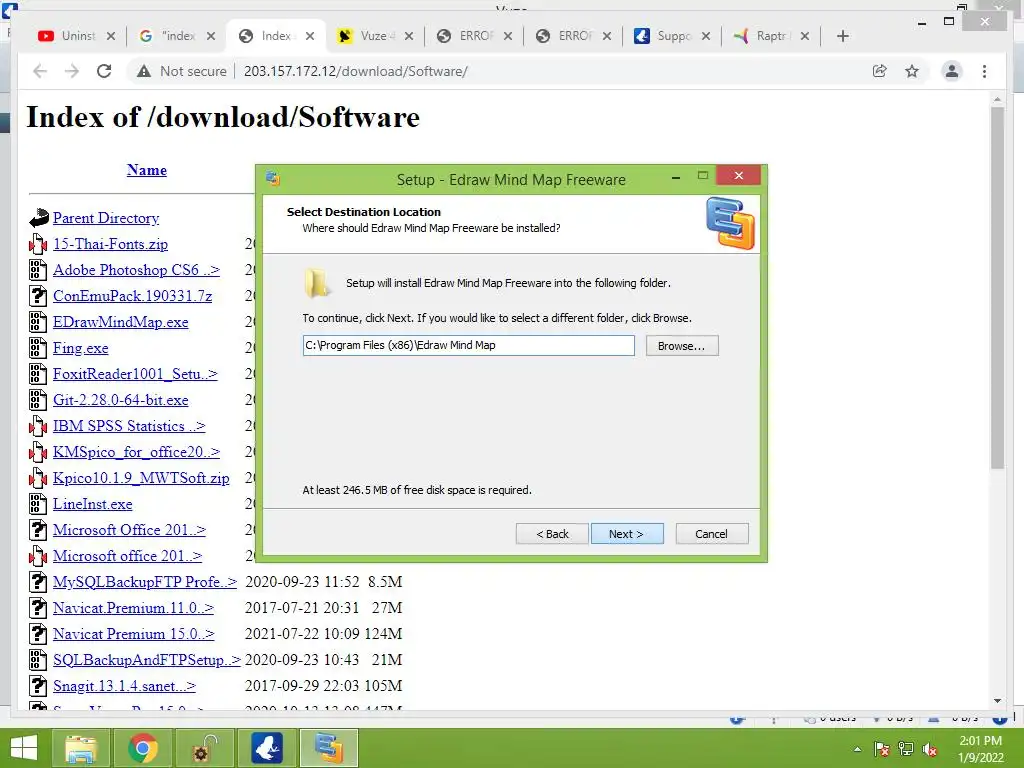Switch to the Vuze tab
1024x768 pixels.
(x=375, y=36)
